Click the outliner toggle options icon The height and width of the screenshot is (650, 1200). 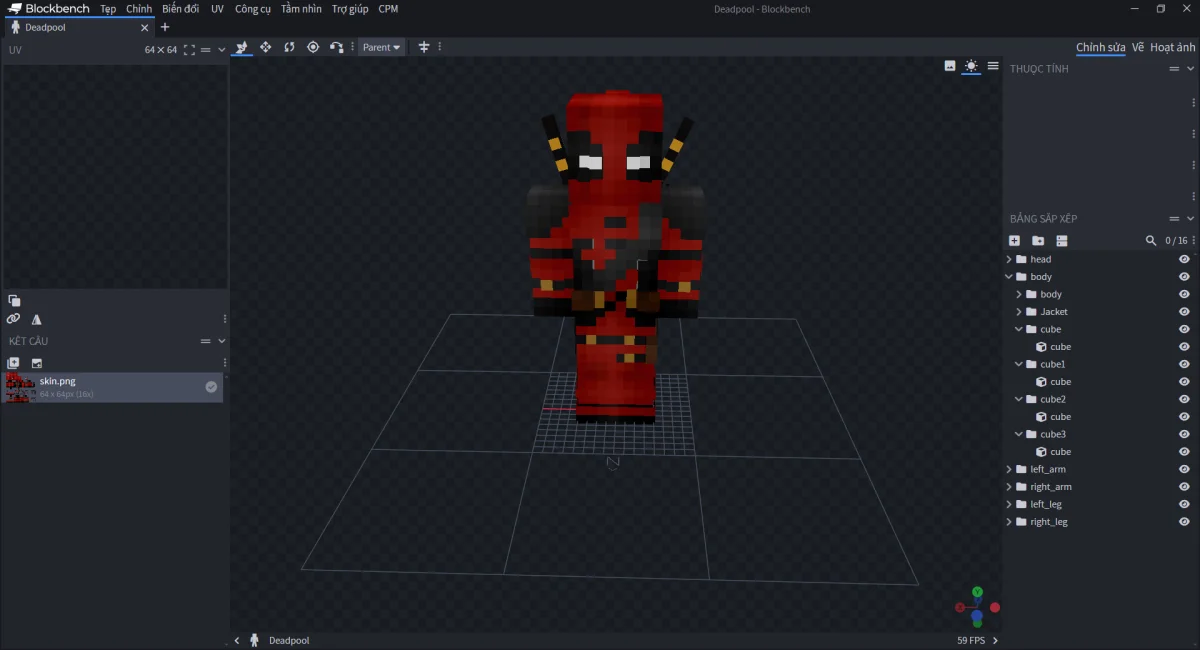coord(1062,241)
